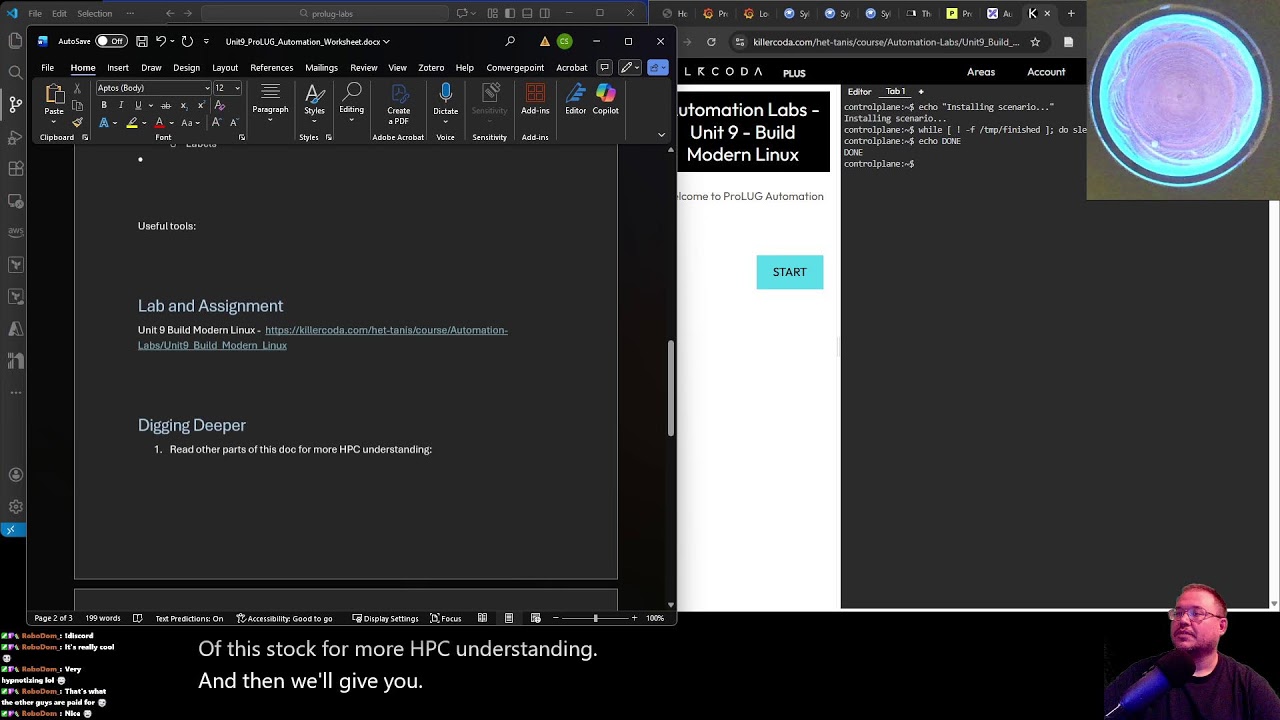Open the Comments icon in ribbon
1280x720 pixels.
[604, 67]
